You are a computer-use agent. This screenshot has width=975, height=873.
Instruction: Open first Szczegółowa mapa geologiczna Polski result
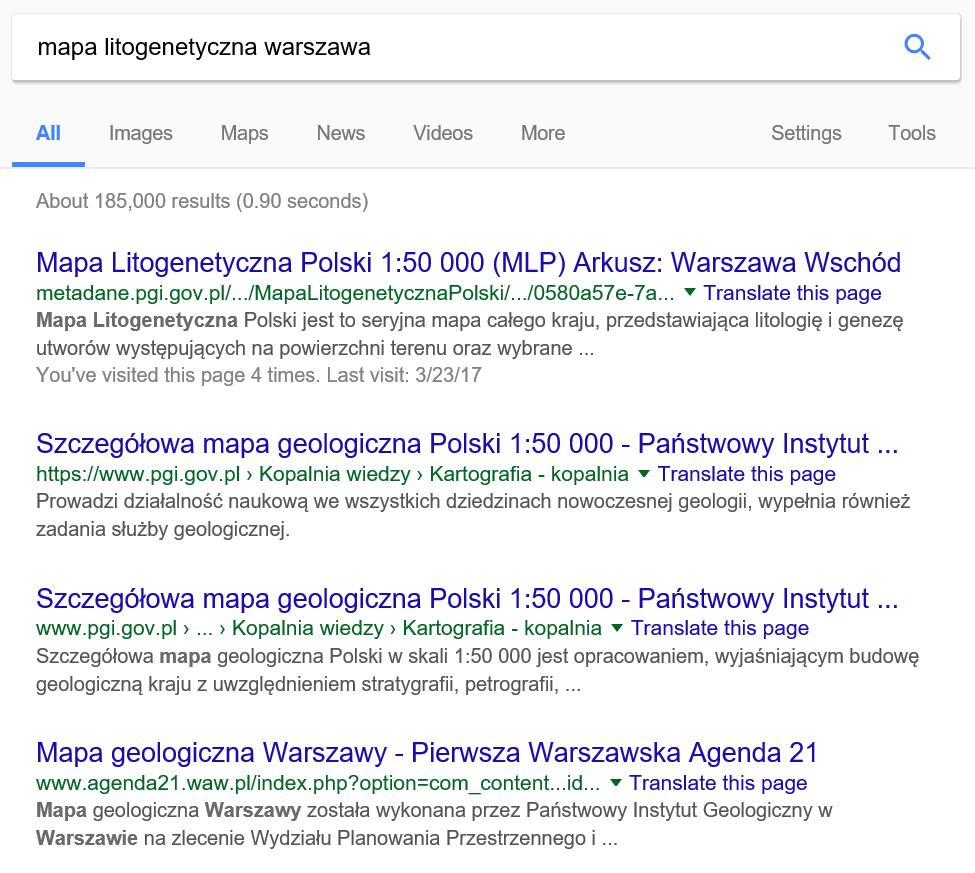tap(467, 444)
